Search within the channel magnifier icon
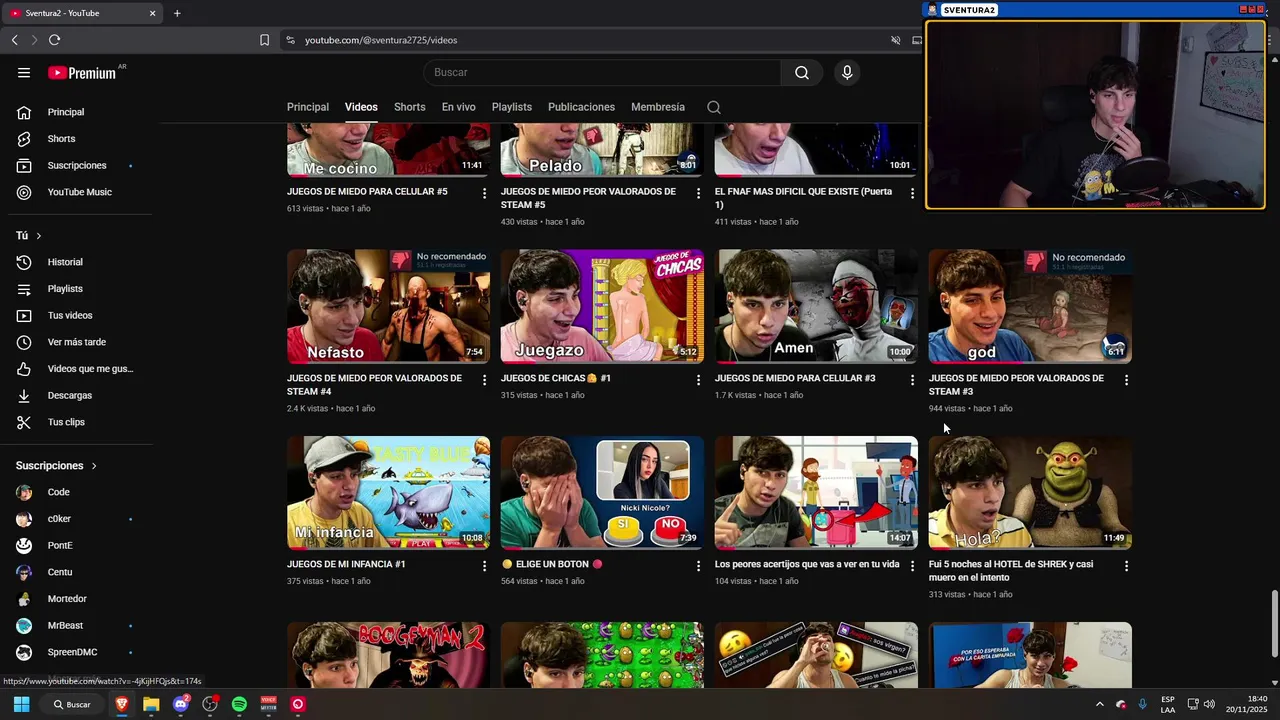1280x720 pixels. click(x=714, y=107)
